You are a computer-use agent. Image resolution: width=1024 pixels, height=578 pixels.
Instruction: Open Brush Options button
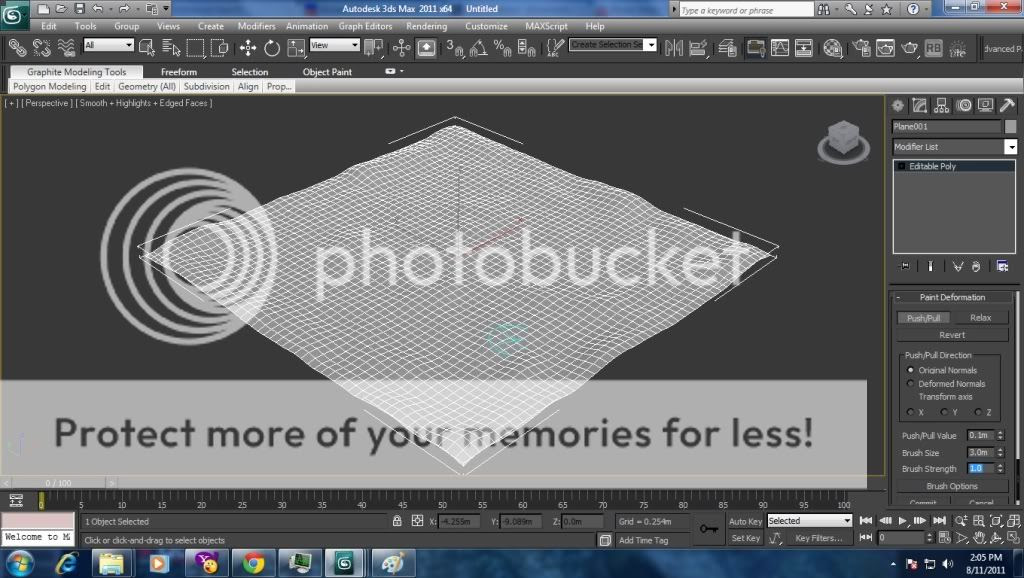click(x=952, y=486)
